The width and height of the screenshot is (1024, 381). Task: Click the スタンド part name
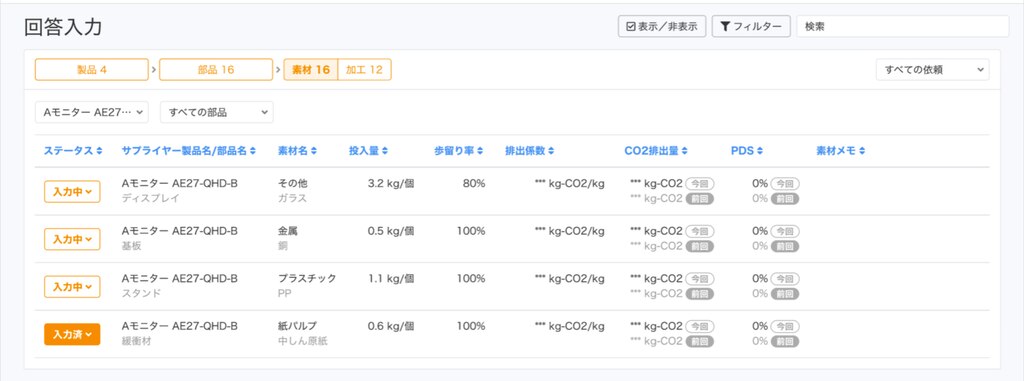pyautogui.click(x=141, y=293)
